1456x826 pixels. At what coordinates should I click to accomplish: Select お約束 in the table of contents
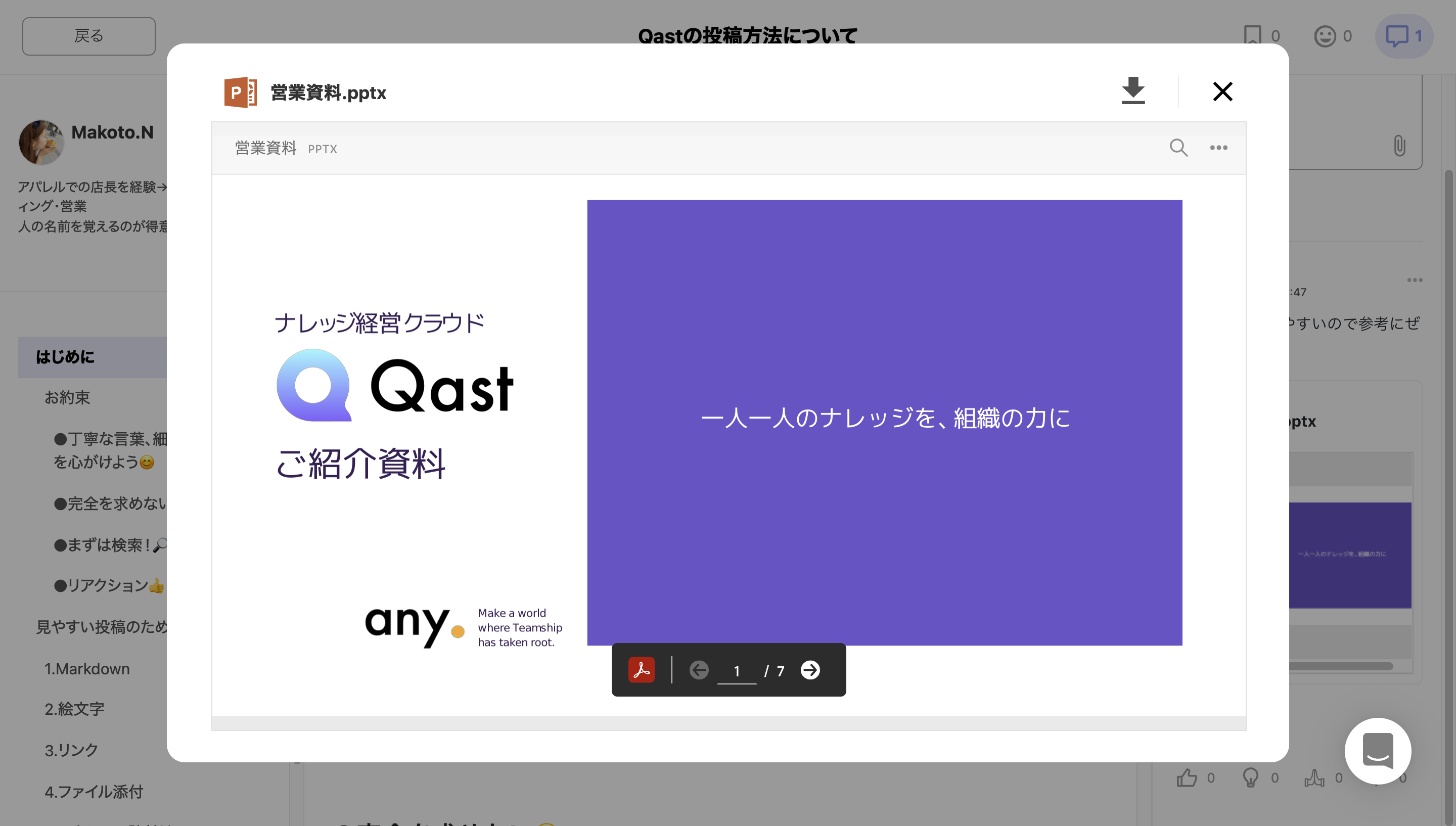click(68, 398)
